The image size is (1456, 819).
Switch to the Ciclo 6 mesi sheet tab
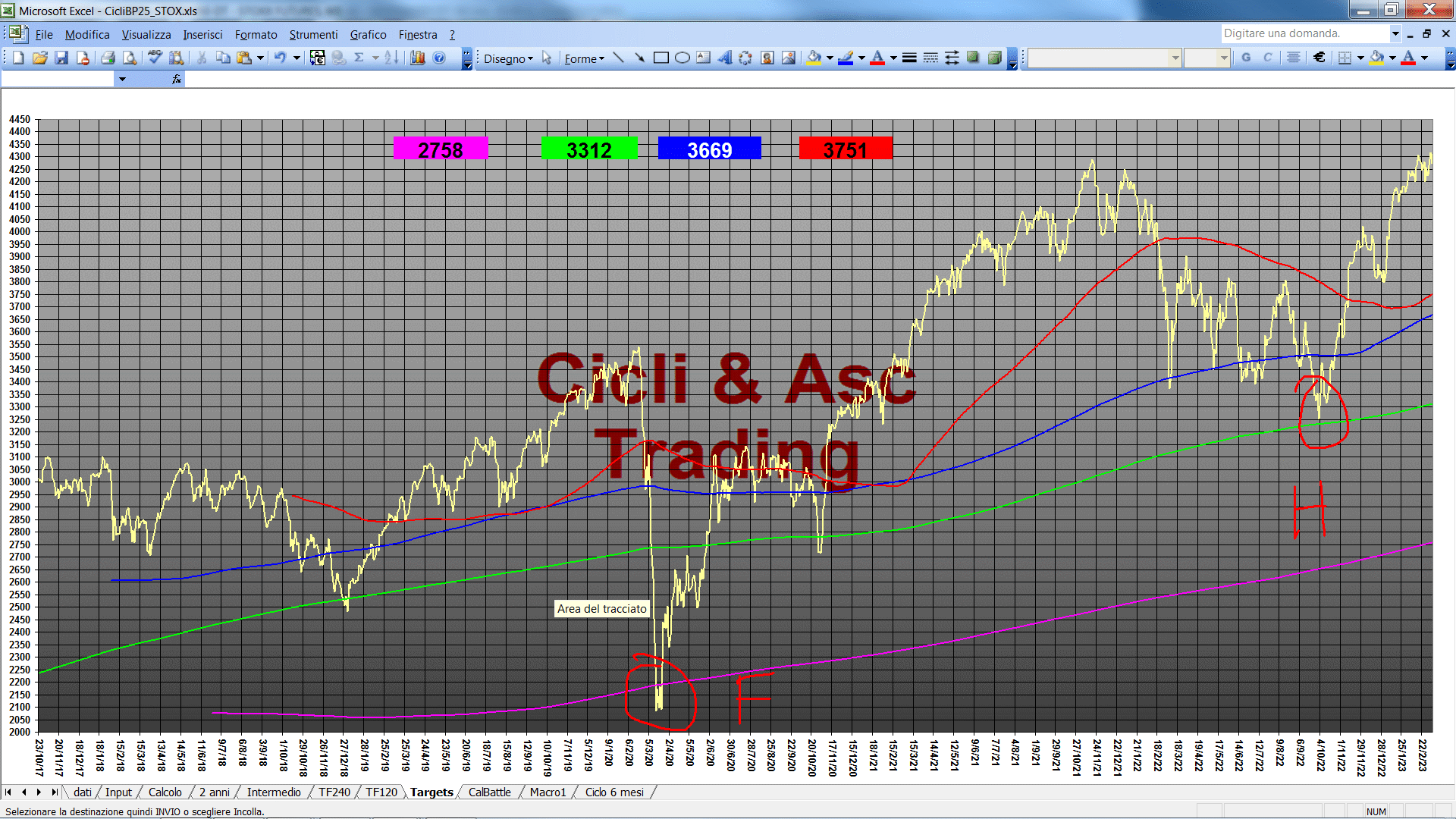[614, 792]
